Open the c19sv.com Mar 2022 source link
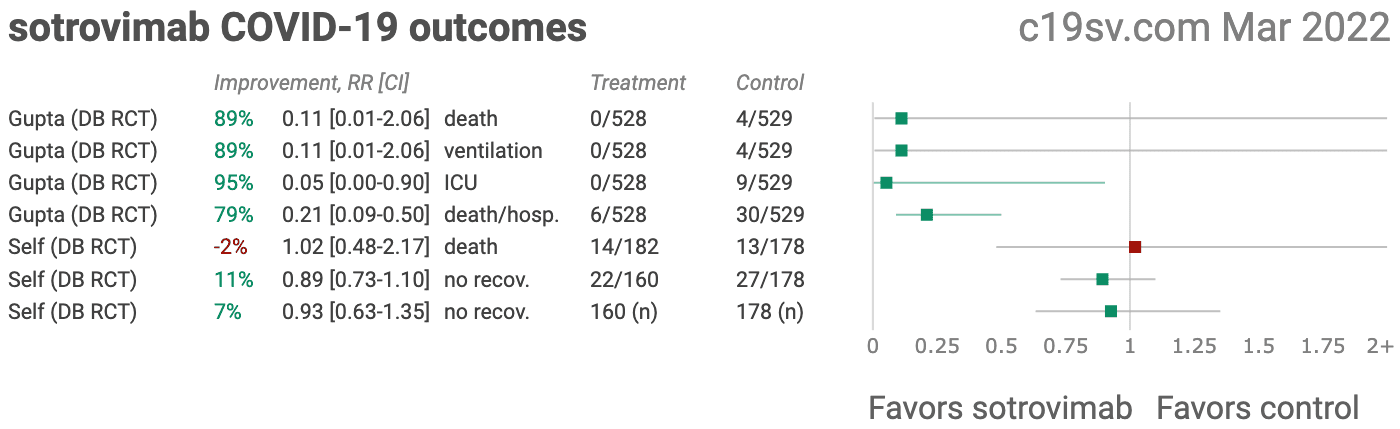This screenshot has width=1400, height=429. [x=1204, y=28]
